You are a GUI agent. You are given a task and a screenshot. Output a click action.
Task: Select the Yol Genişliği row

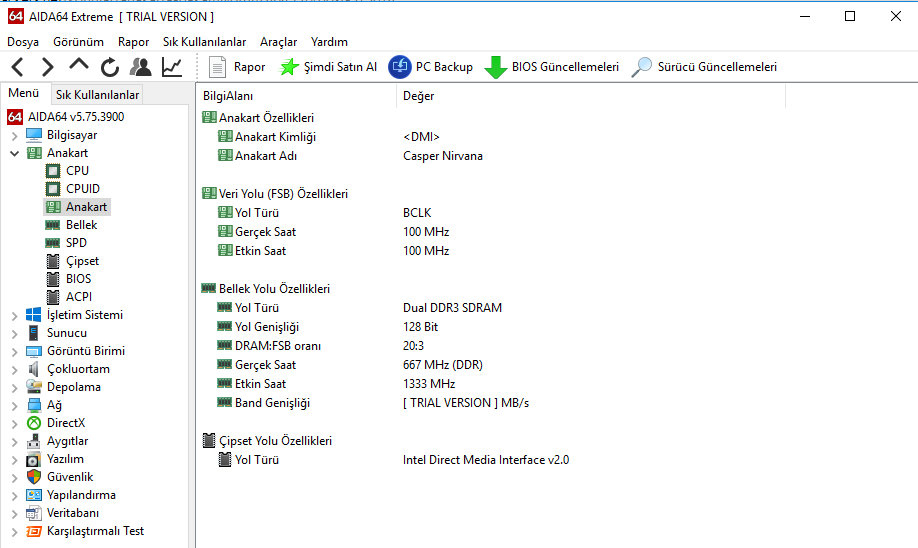tap(492, 327)
